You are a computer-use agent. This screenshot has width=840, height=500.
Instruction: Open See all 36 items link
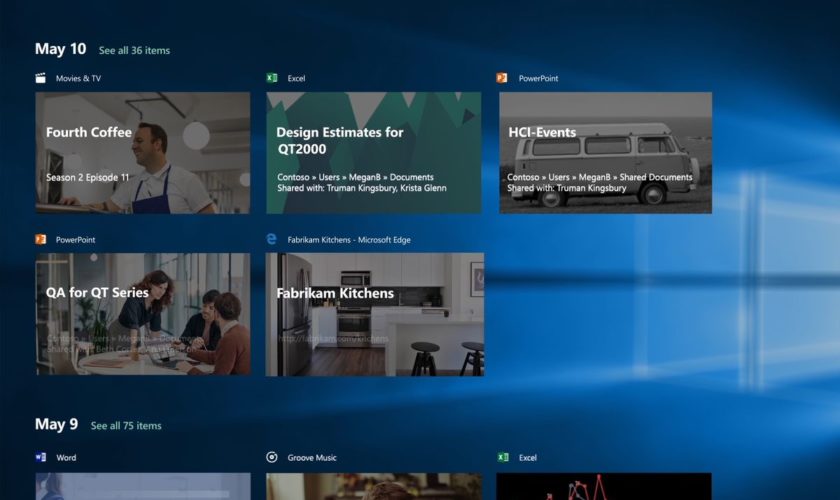(134, 50)
